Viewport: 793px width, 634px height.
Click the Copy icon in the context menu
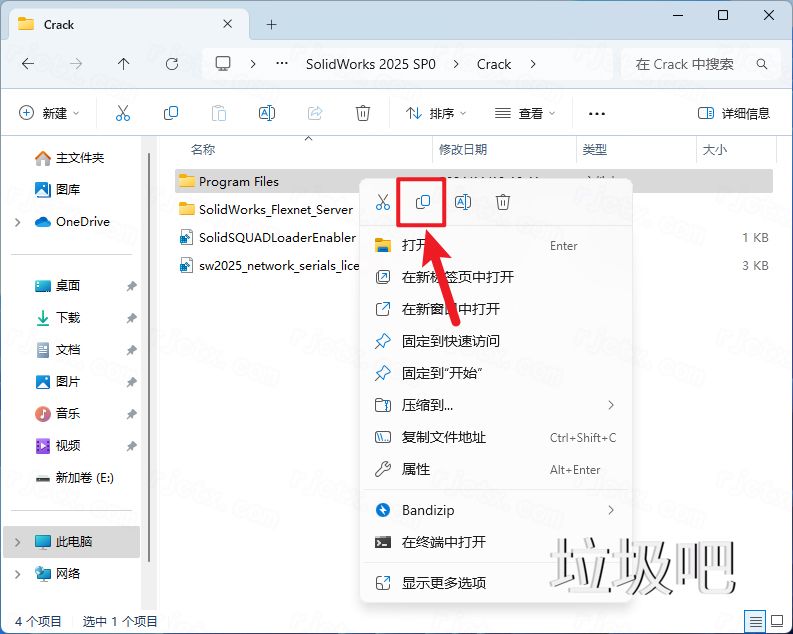point(423,202)
